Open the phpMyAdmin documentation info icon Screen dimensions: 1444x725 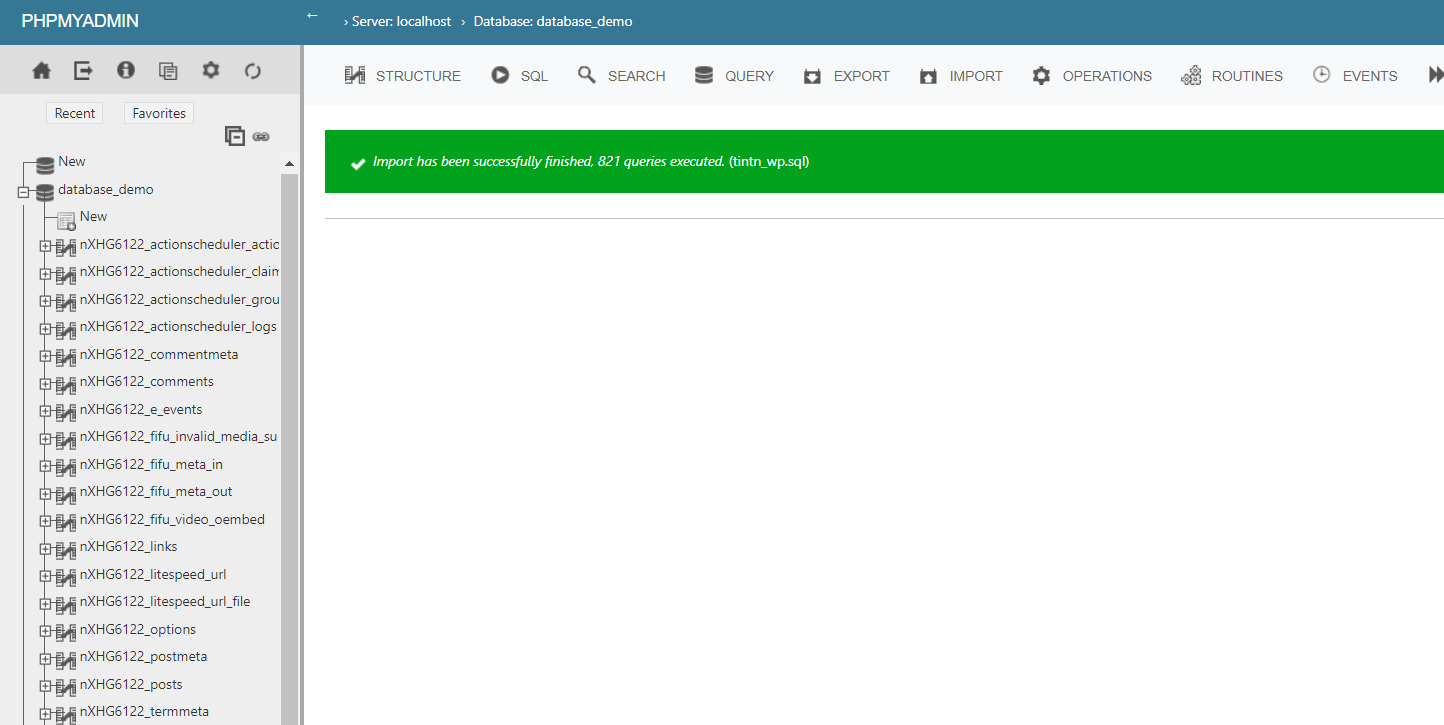[x=125, y=71]
